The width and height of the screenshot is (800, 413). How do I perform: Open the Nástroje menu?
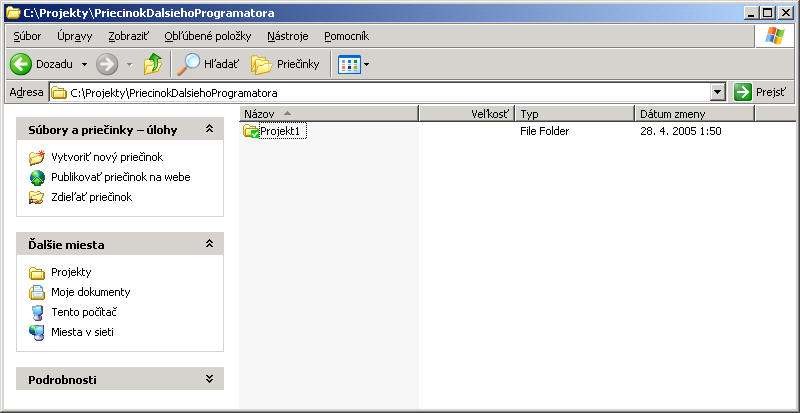pos(288,36)
